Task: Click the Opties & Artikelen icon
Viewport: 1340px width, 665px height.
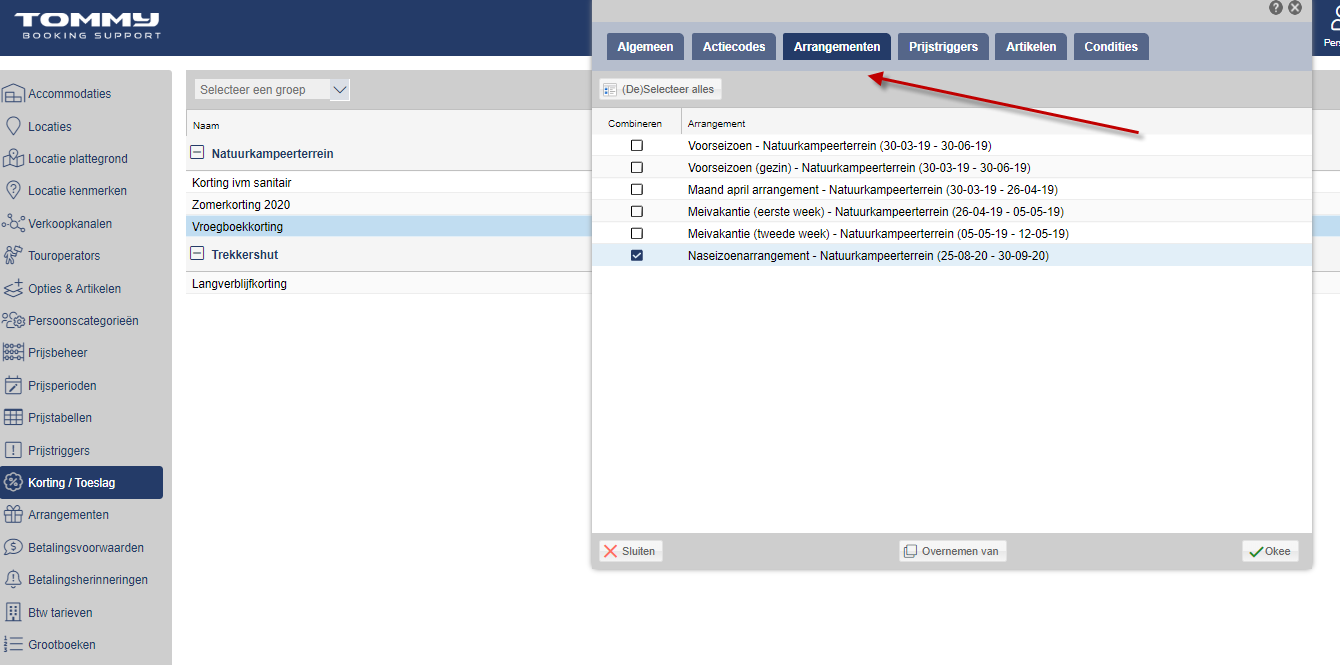Action: 13,288
